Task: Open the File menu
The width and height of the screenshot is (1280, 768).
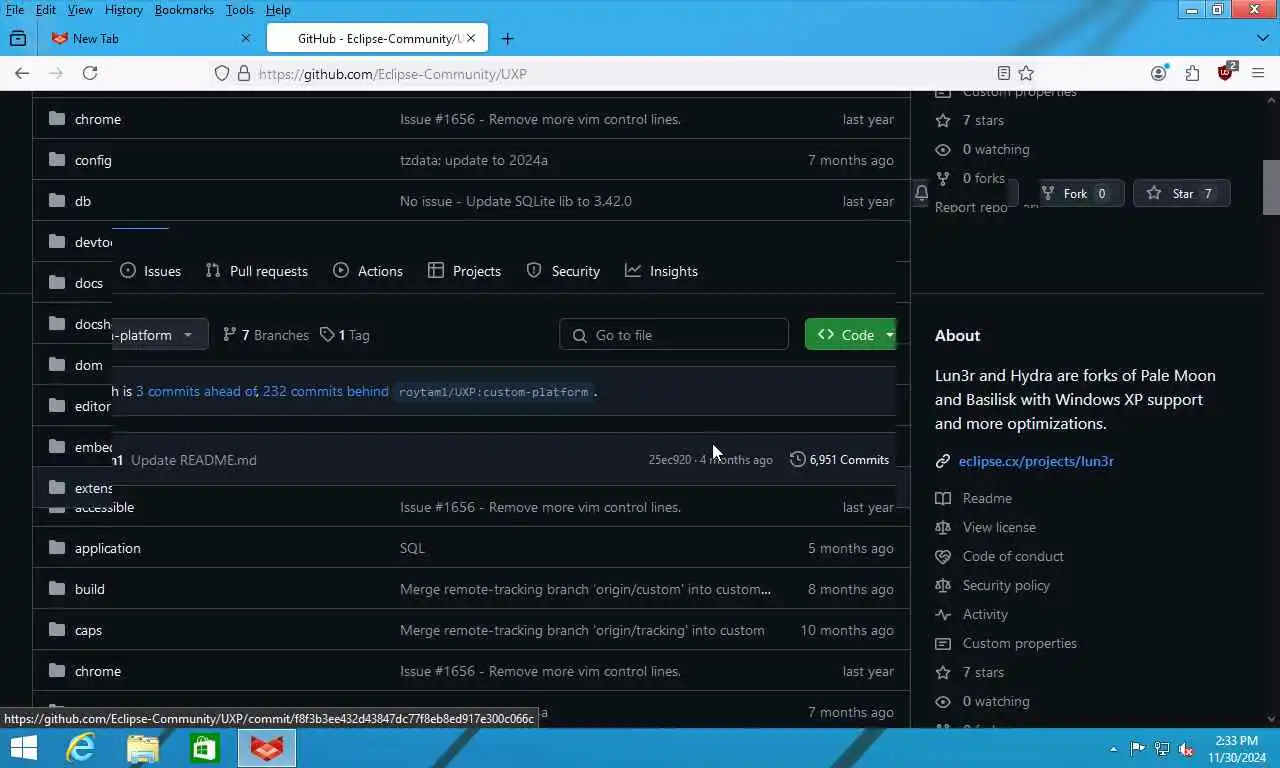Action: pyautogui.click(x=15, y=10)
